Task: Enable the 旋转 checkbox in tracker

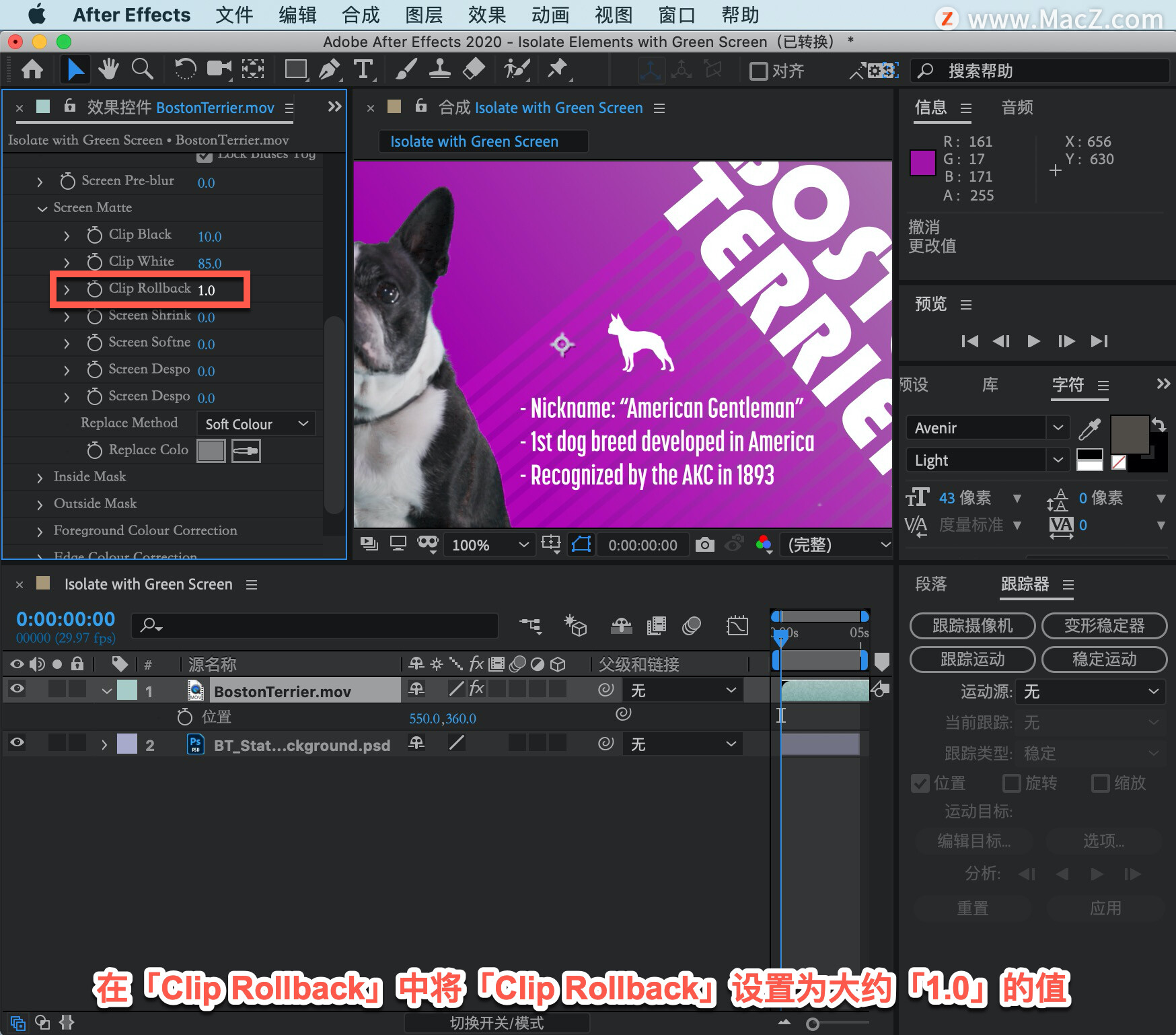Action: (x=1011, y=783)
